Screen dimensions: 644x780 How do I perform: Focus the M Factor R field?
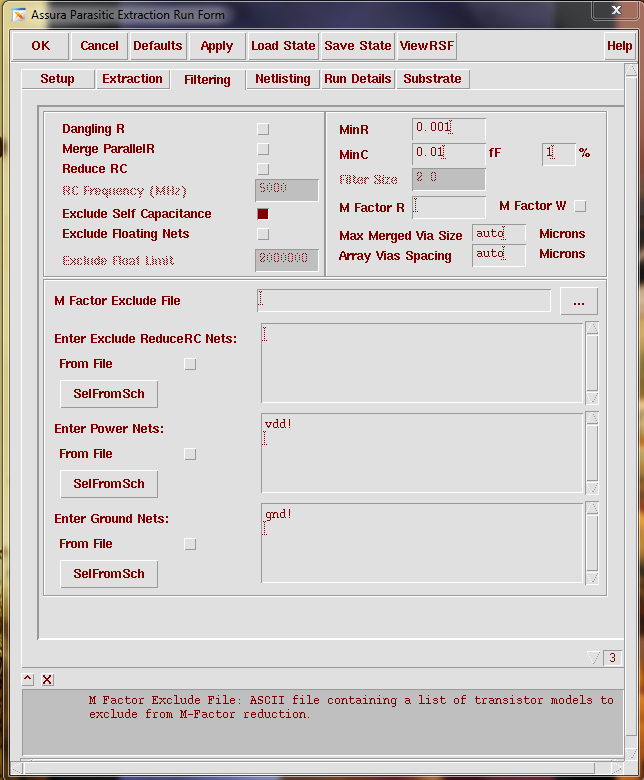click(x=449, y=207)
